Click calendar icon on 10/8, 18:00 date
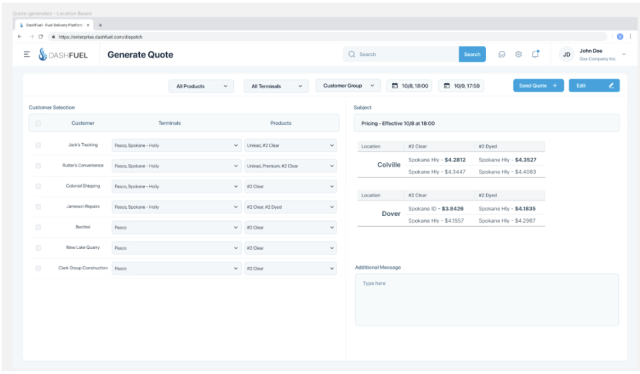The image size is (640, 374). click(395, 86)
